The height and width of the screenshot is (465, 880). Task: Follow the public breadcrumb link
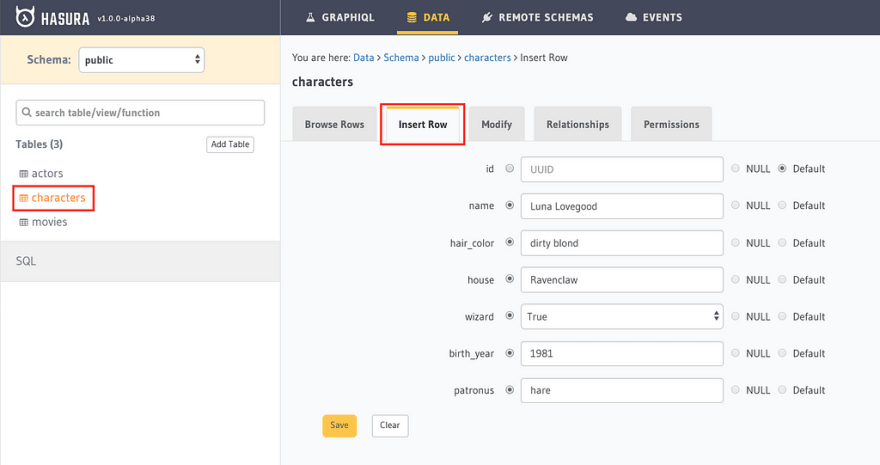click(442, 58)
